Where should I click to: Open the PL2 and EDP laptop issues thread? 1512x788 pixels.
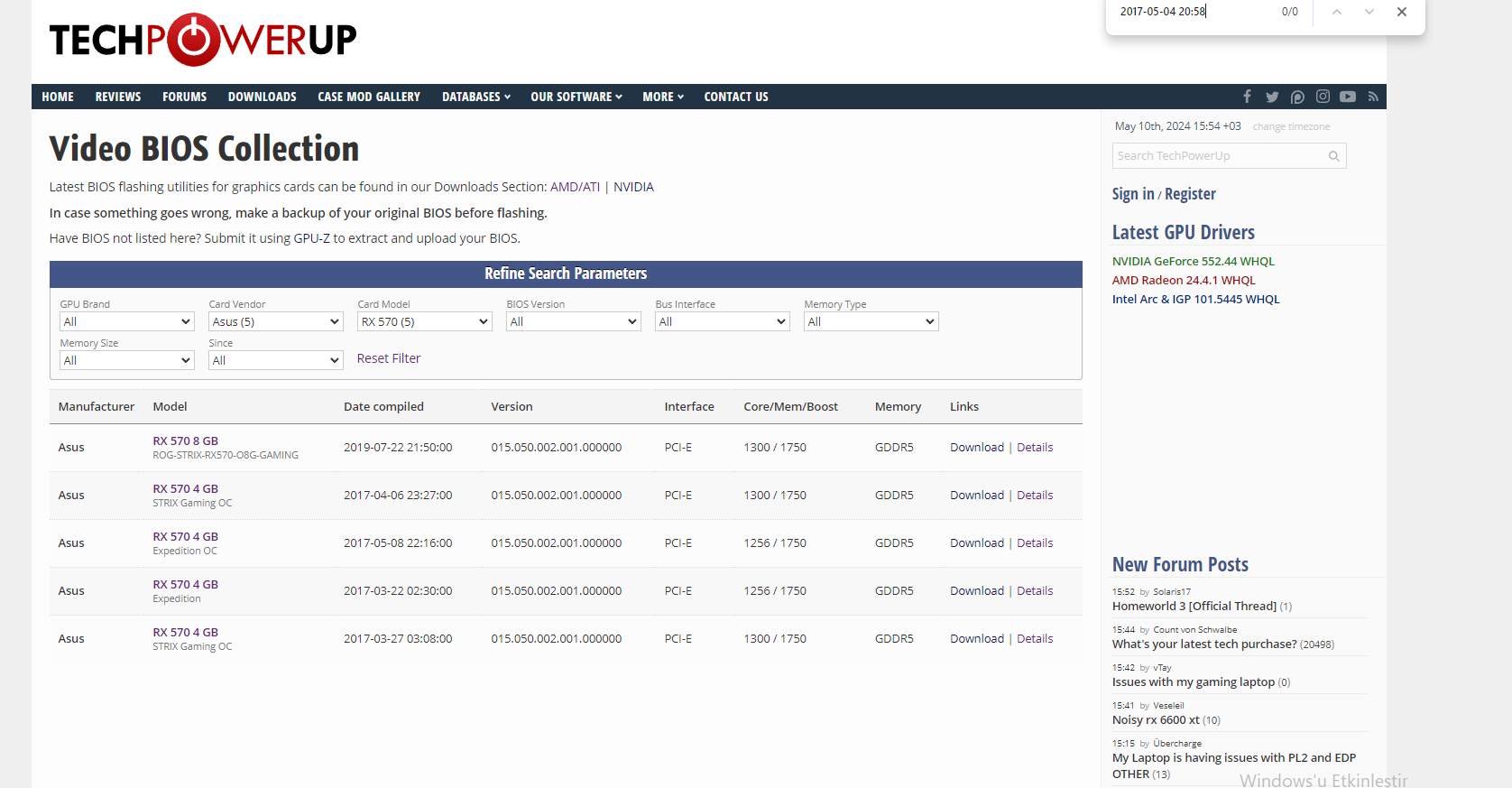[1234, 765]
